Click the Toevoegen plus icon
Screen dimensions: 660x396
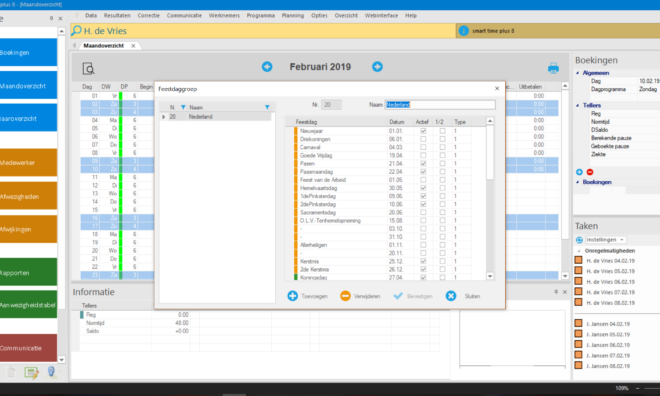(x=293, y=296)
